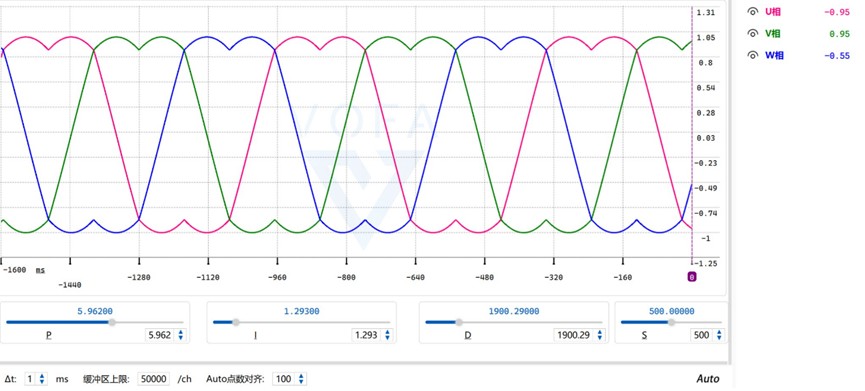The height and width of the screenshot is (391, 865).
Task: Click the P value field 5.962
Action: 159,335
